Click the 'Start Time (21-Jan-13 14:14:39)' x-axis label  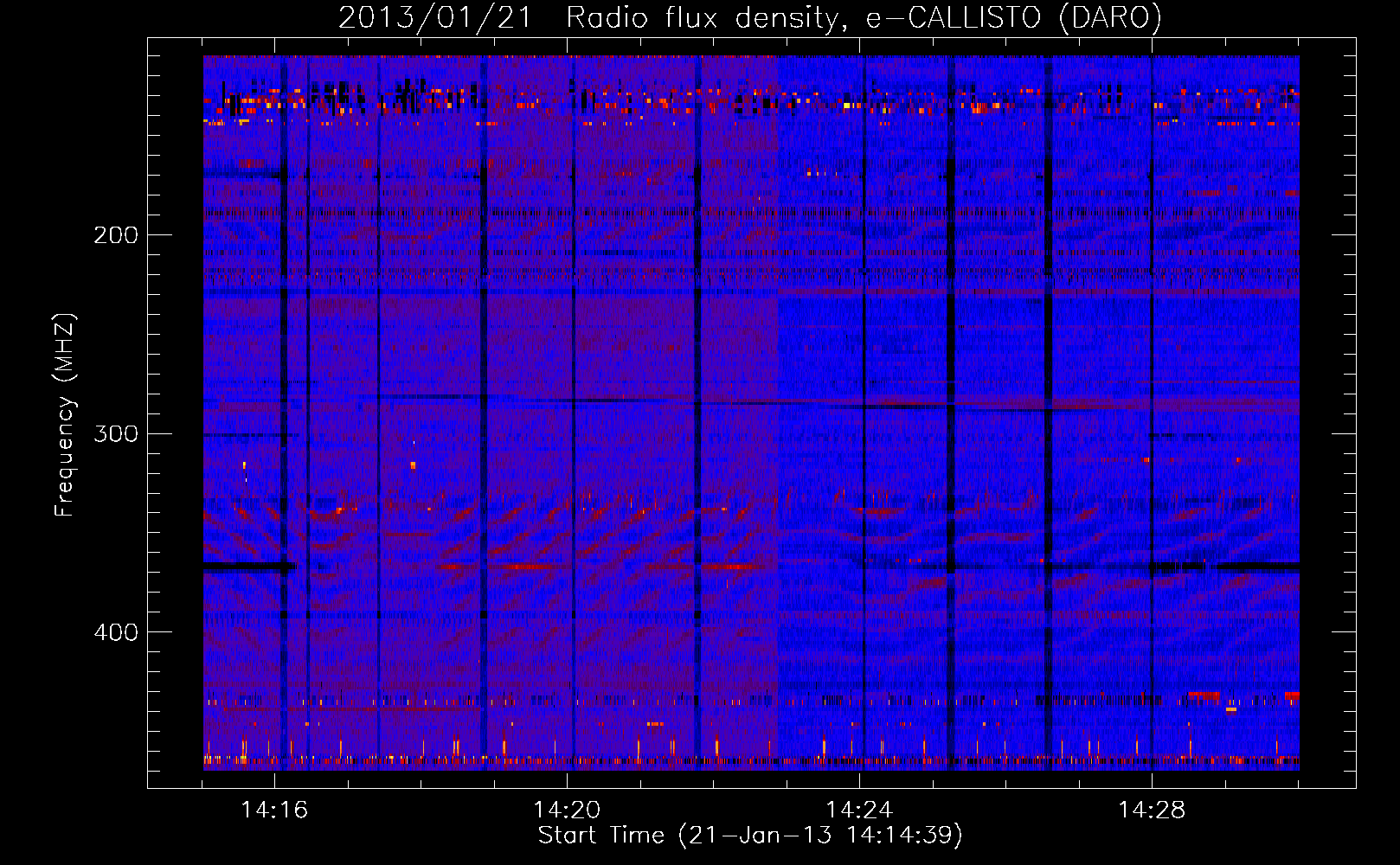pyautogui.click(x=750, y=836)
